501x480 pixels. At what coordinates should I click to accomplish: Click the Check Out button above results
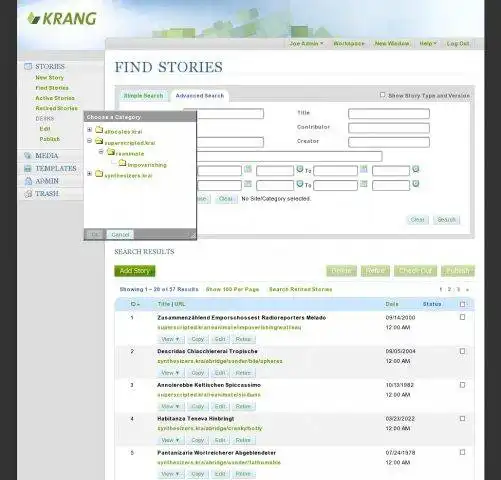[x=415, y=271]
